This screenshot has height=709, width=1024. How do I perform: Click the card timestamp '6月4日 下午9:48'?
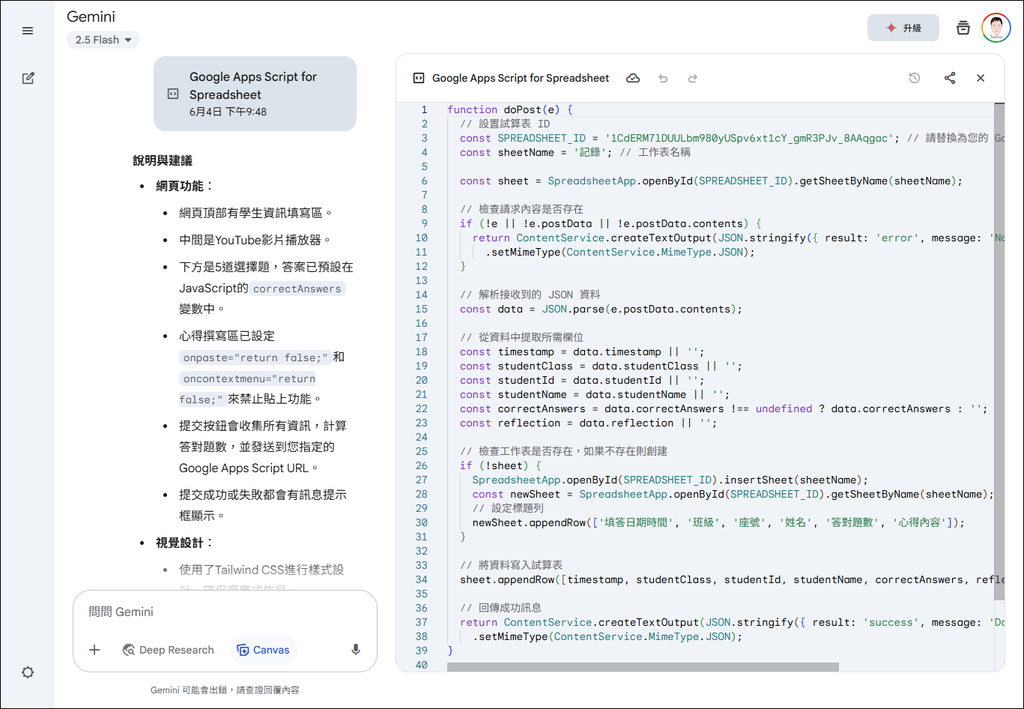coord(228,112)
